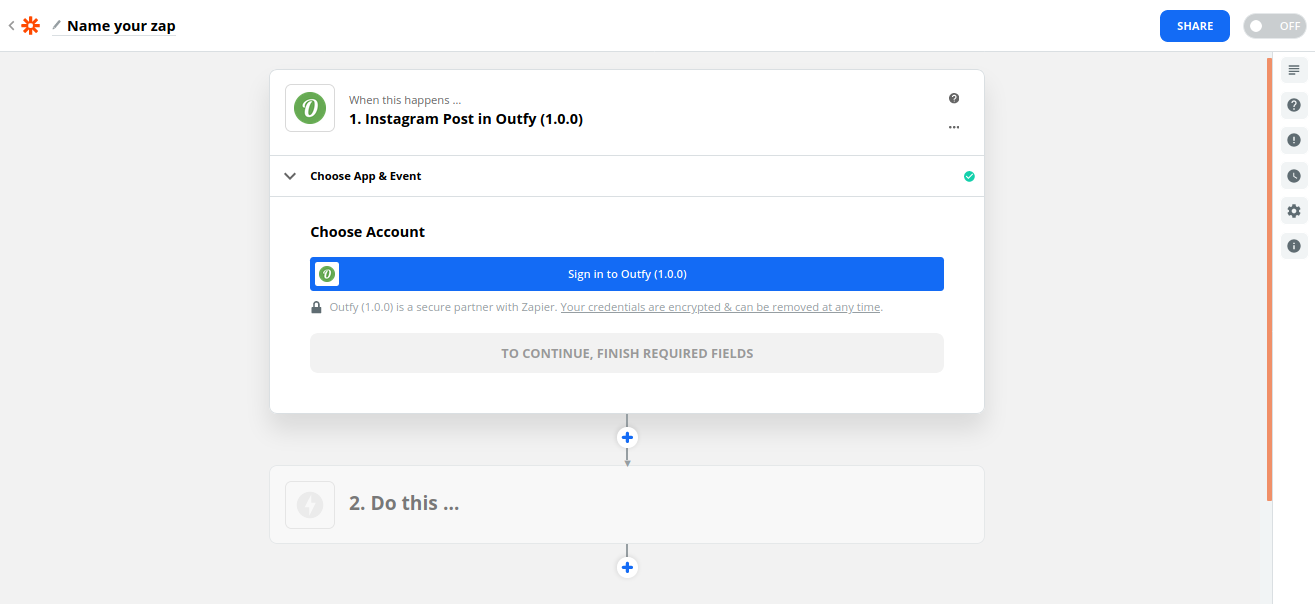Image resolution: width=1315 pixels, height=604 pixels.
Task: Click 'When this happens ...' label
Action: pos(405,100)
